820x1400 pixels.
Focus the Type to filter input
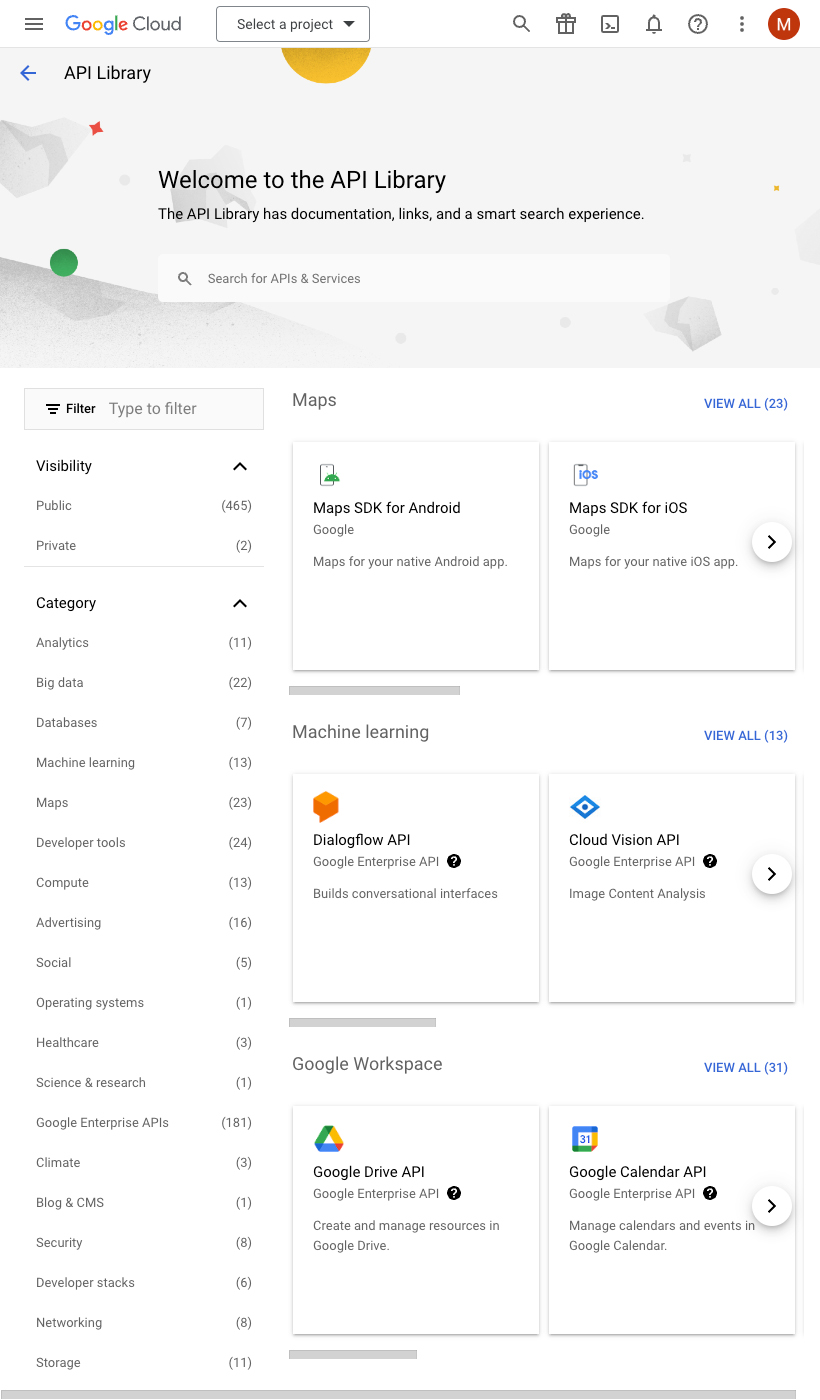tap(180, 409)
